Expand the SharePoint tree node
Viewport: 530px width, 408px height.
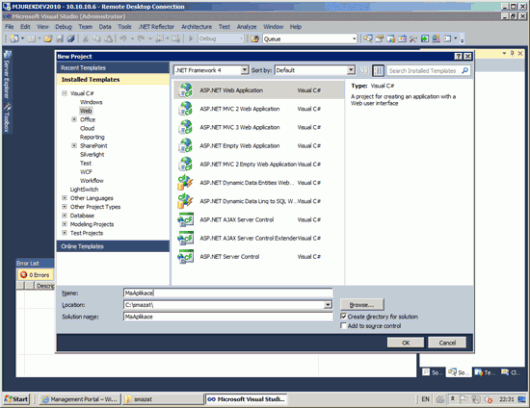(74, 145)
